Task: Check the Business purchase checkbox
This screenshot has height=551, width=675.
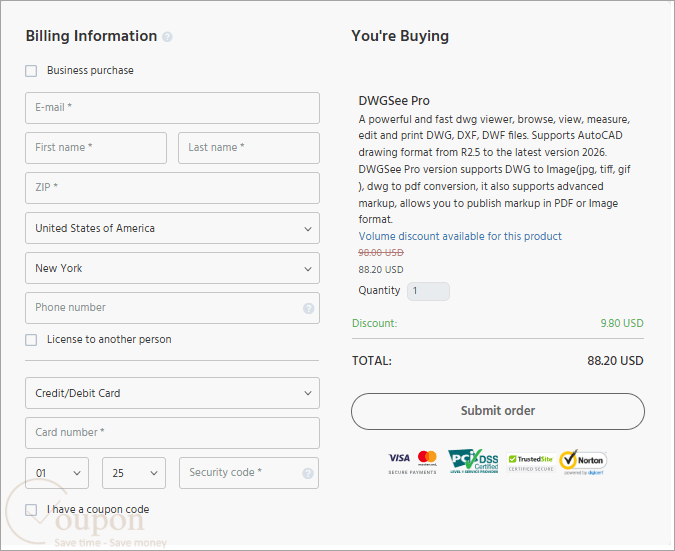Action: pyautogui.click(x=31, y=71)
